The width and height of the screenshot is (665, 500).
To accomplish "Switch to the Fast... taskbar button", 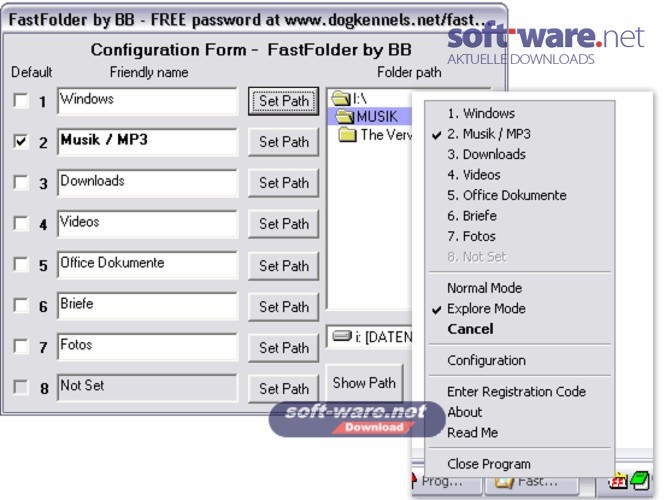I will [531, 484].
